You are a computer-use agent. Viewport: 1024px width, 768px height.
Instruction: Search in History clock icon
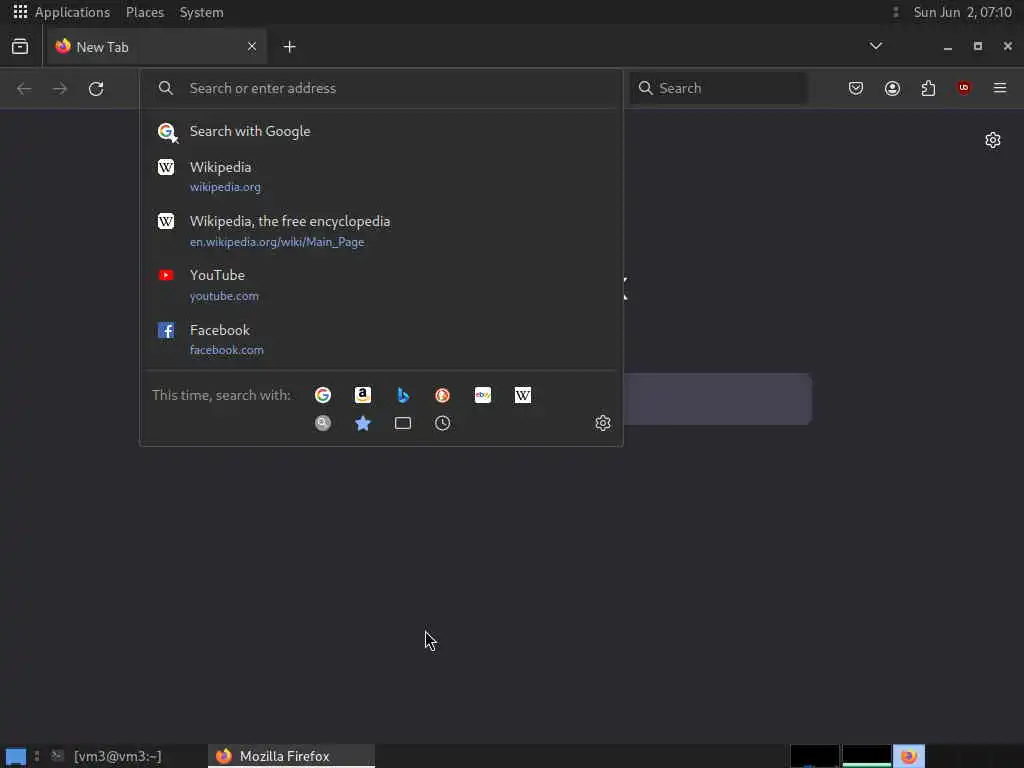tap(443, 423)
